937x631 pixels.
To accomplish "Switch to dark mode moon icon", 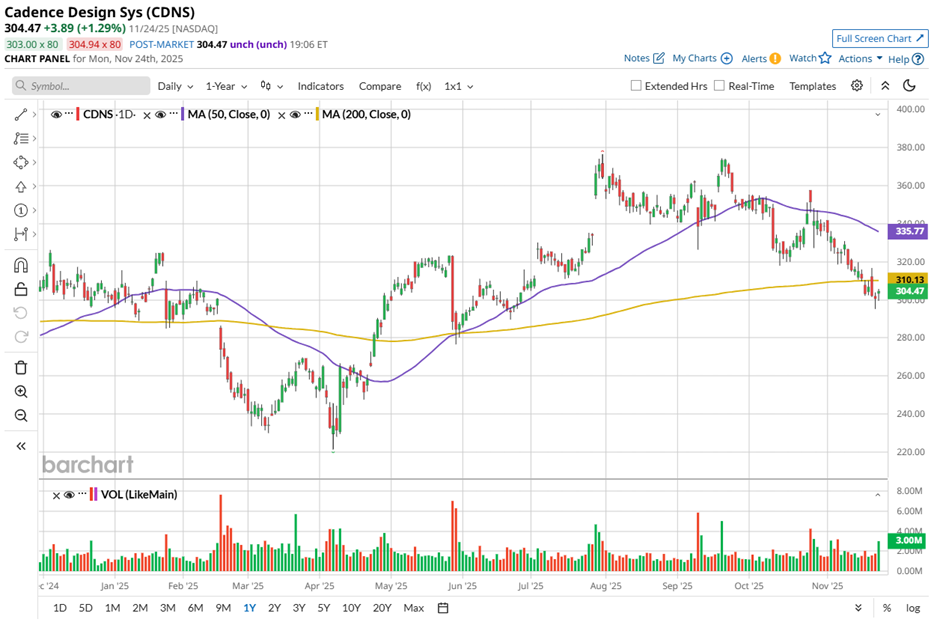I will (x=910, y=86).
